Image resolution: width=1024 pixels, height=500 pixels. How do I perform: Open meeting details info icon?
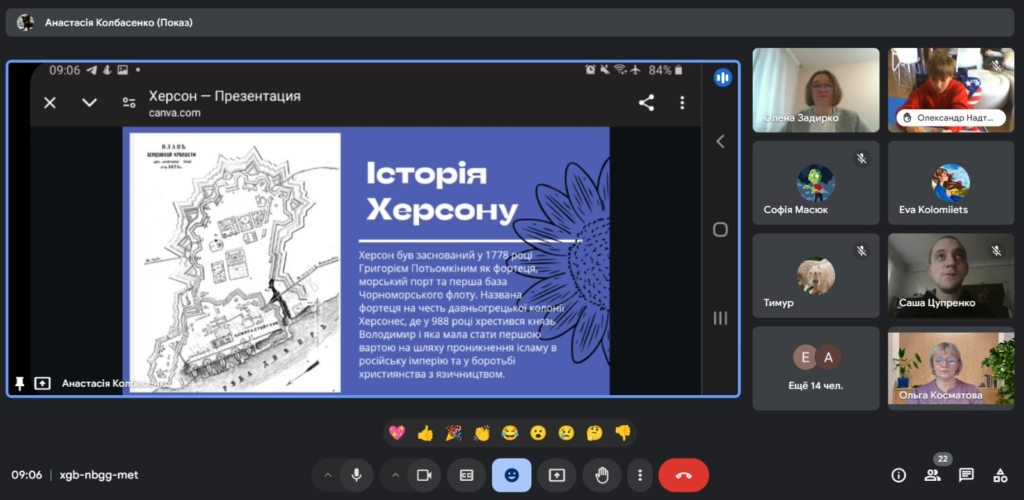pos(898,475)
